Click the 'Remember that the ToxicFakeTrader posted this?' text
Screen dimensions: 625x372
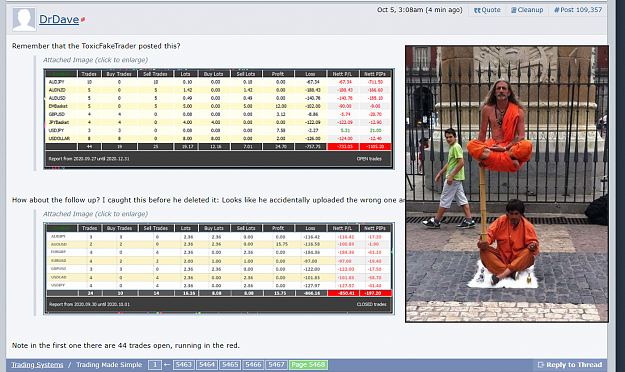[96, 46]
